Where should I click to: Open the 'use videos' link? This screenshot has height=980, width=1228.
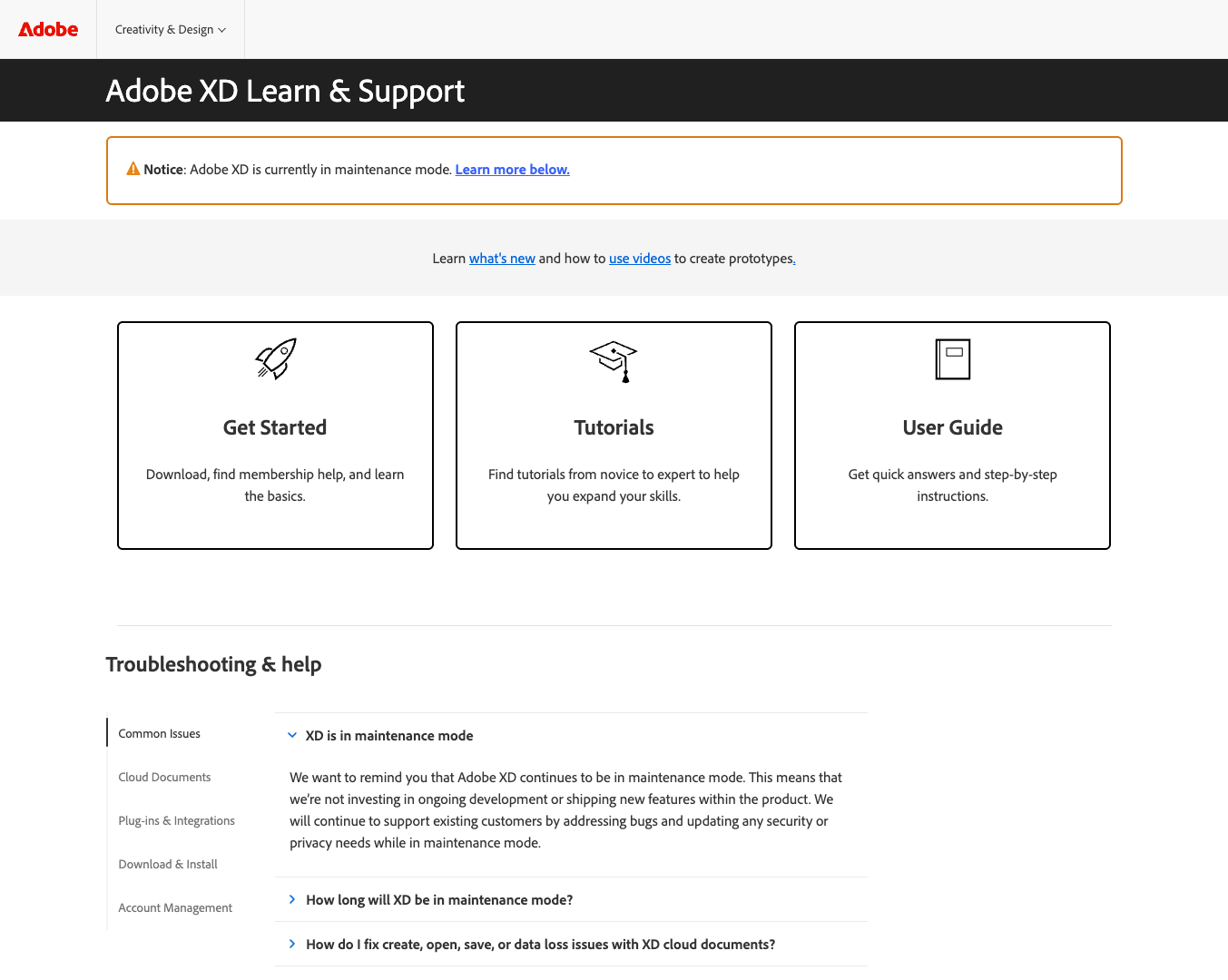640,258
